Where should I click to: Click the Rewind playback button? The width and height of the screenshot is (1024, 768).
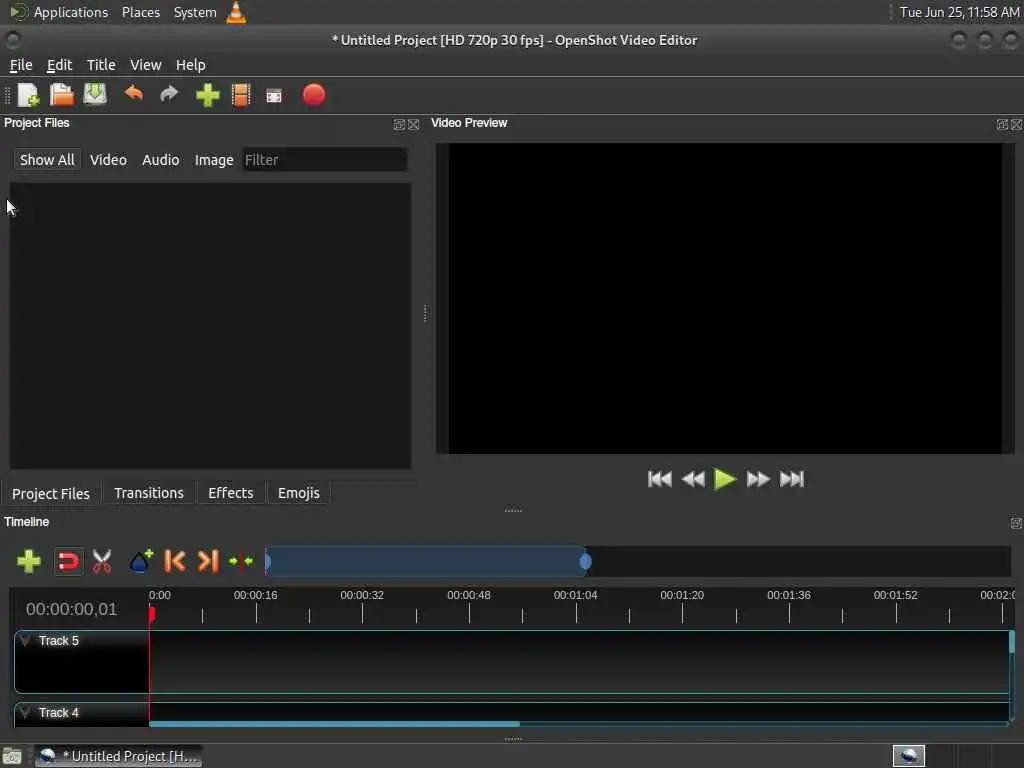(x=693, y=479)
